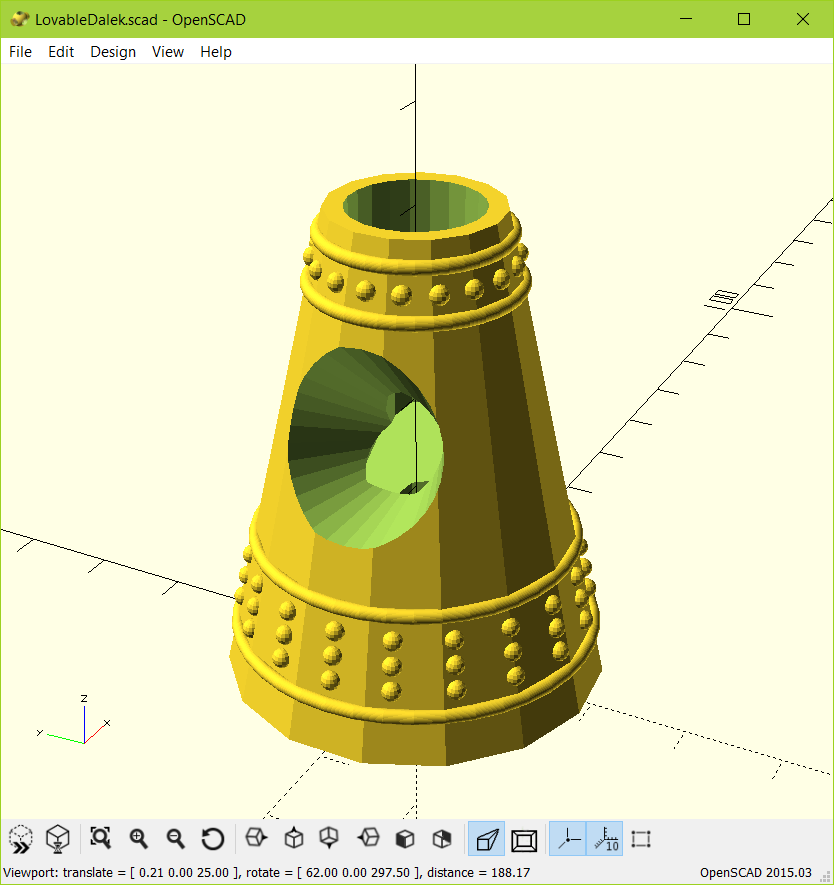The image size is (834, 885).
Task: Toggle perspective projection mode
Action: click(x=486, y=839)
